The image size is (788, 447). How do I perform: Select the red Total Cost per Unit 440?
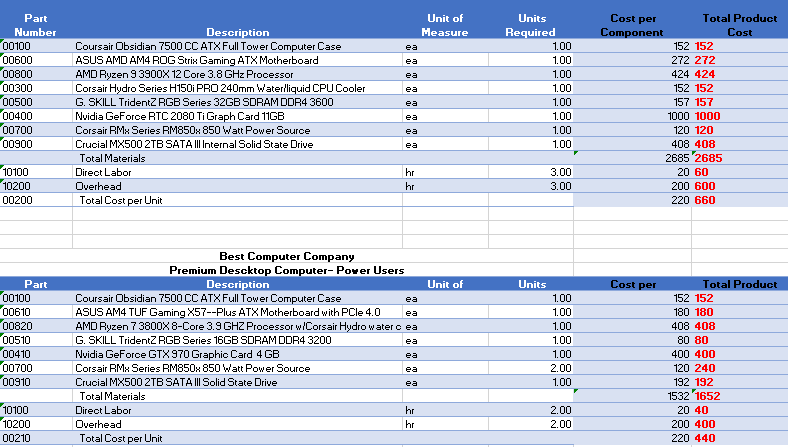coord(705,438)
